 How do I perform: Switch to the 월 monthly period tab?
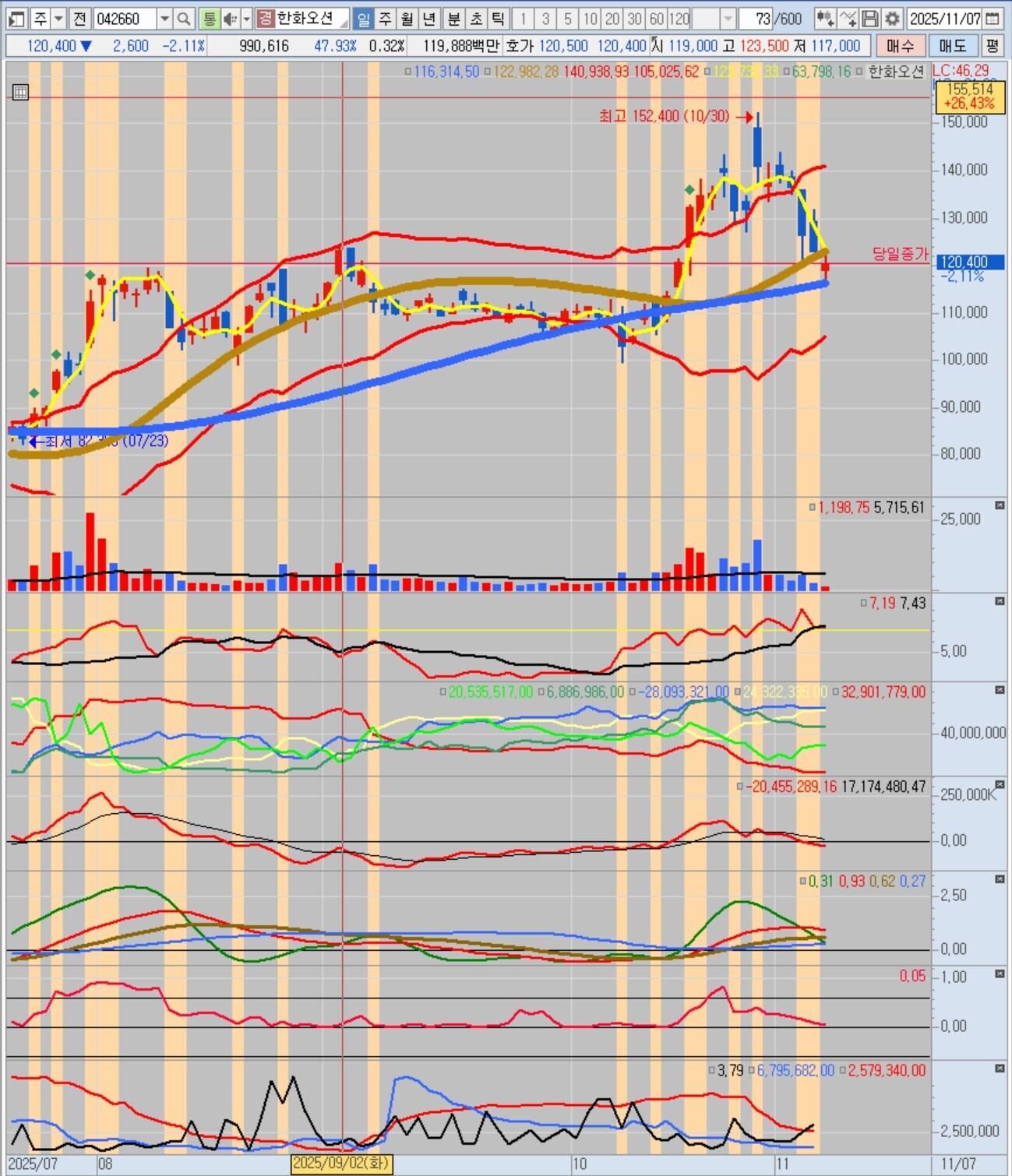[x=407, y=19]
